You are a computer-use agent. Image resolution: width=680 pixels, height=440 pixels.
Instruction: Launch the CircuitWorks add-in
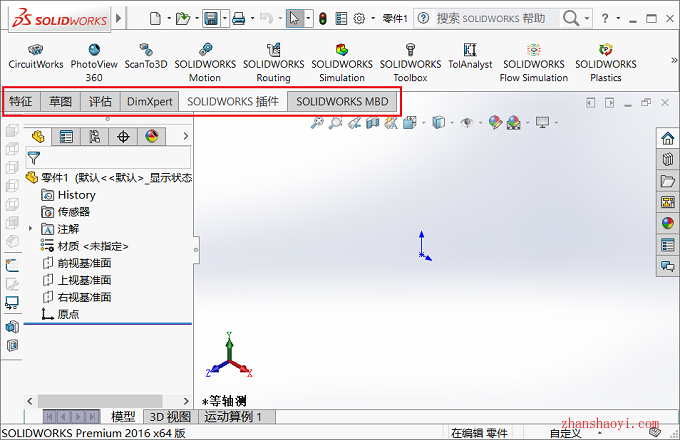coord(36,57)
